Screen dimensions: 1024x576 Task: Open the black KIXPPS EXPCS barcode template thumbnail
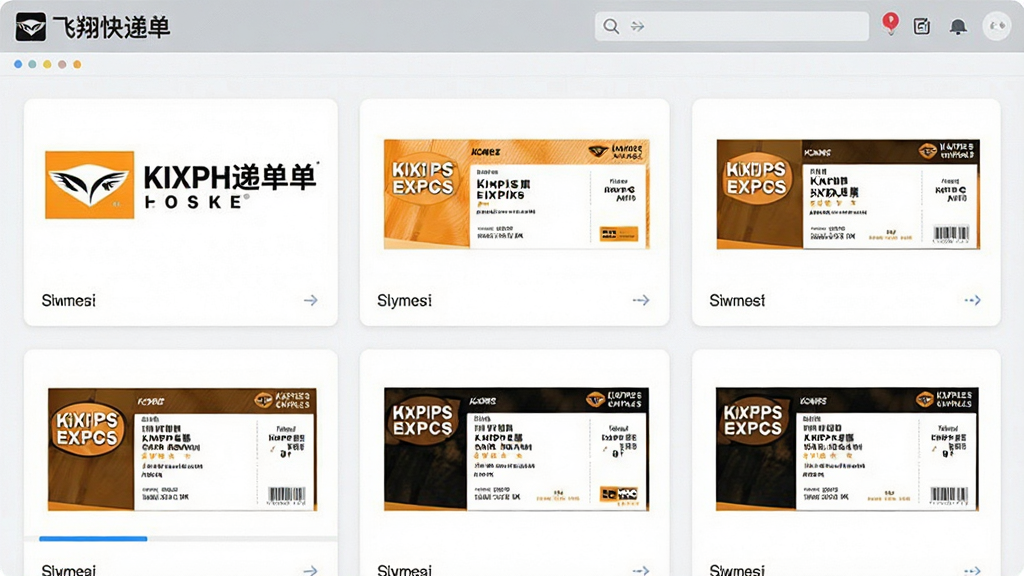847,449
